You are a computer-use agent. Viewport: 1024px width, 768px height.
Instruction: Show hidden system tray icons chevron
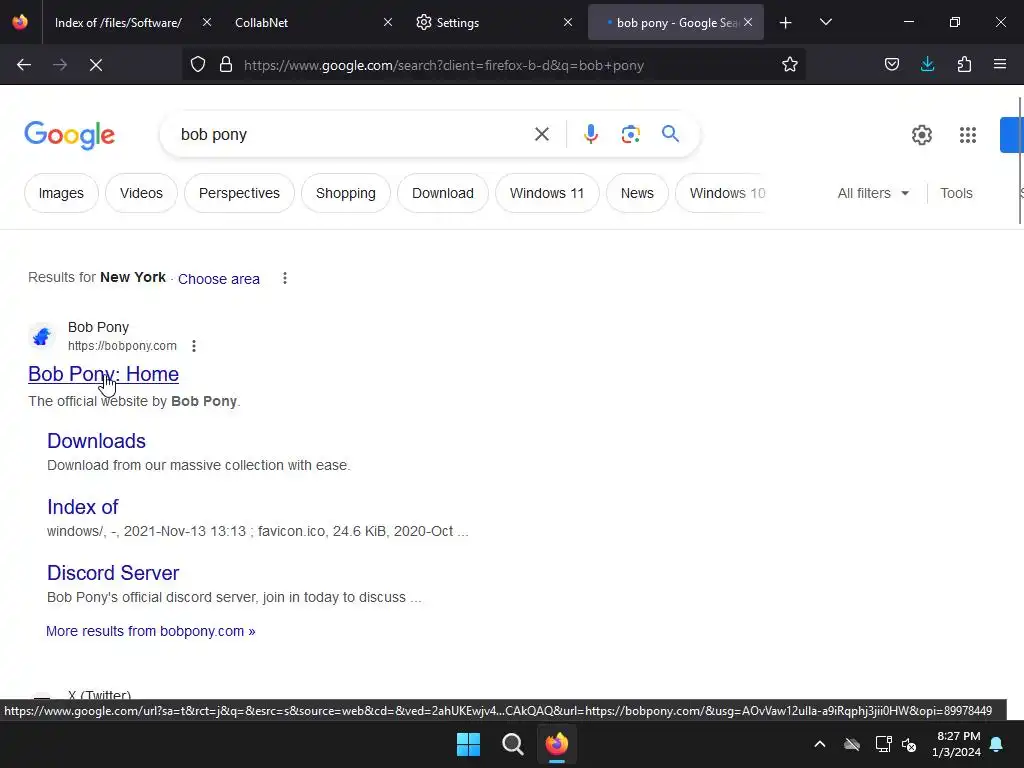coord(820,744)
